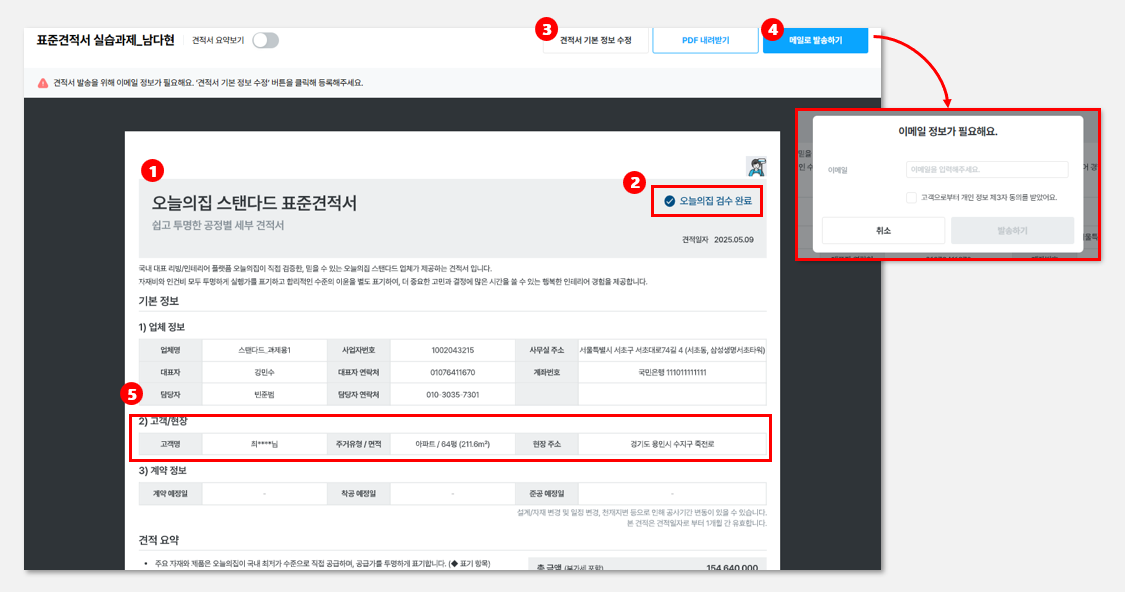The image size is (1125, 592).
Task: Click the 2) 고객/현장 heading
Action: click(163, 421)
